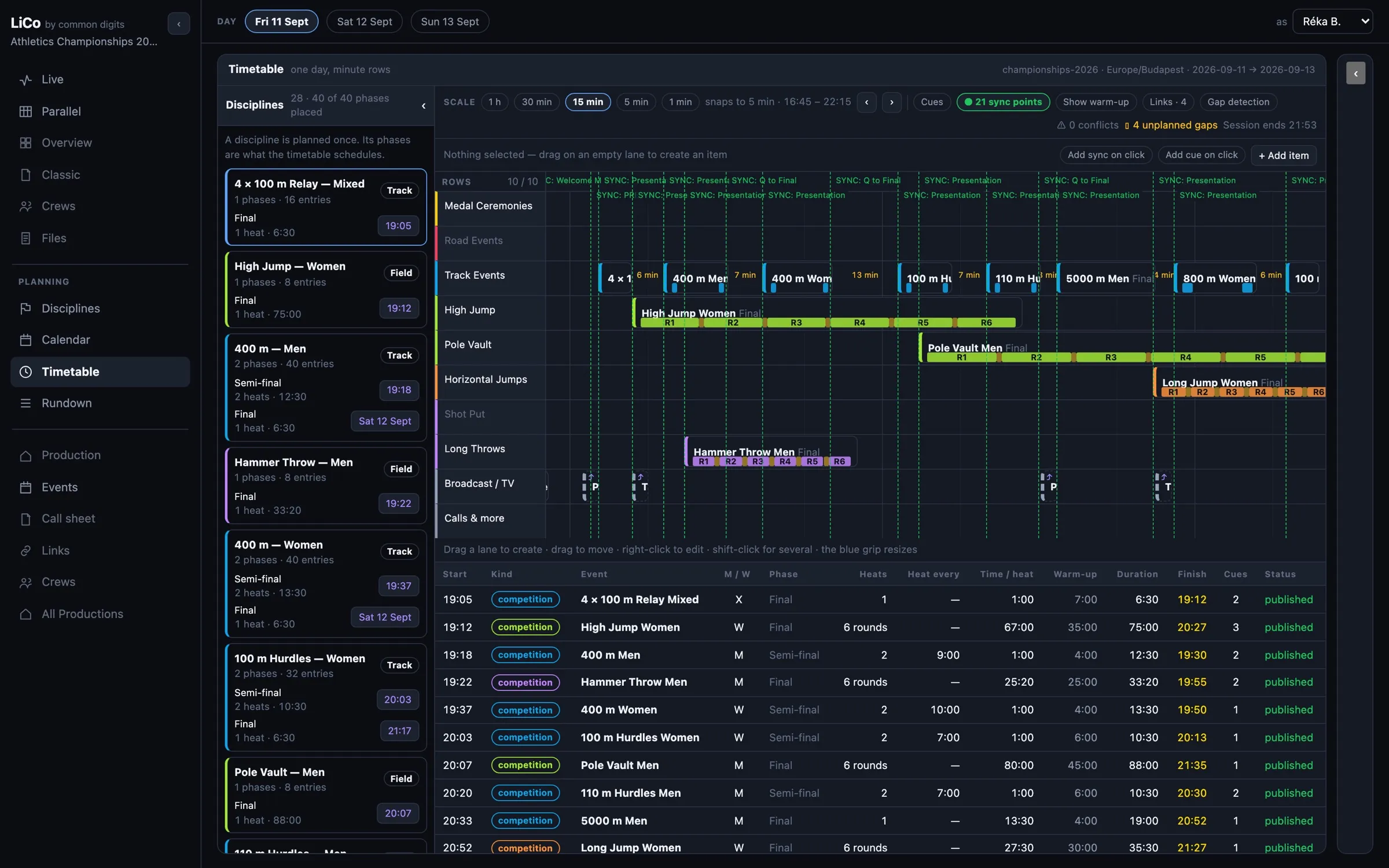
Task: Set scale to 30 min
Action: [537, 102]
